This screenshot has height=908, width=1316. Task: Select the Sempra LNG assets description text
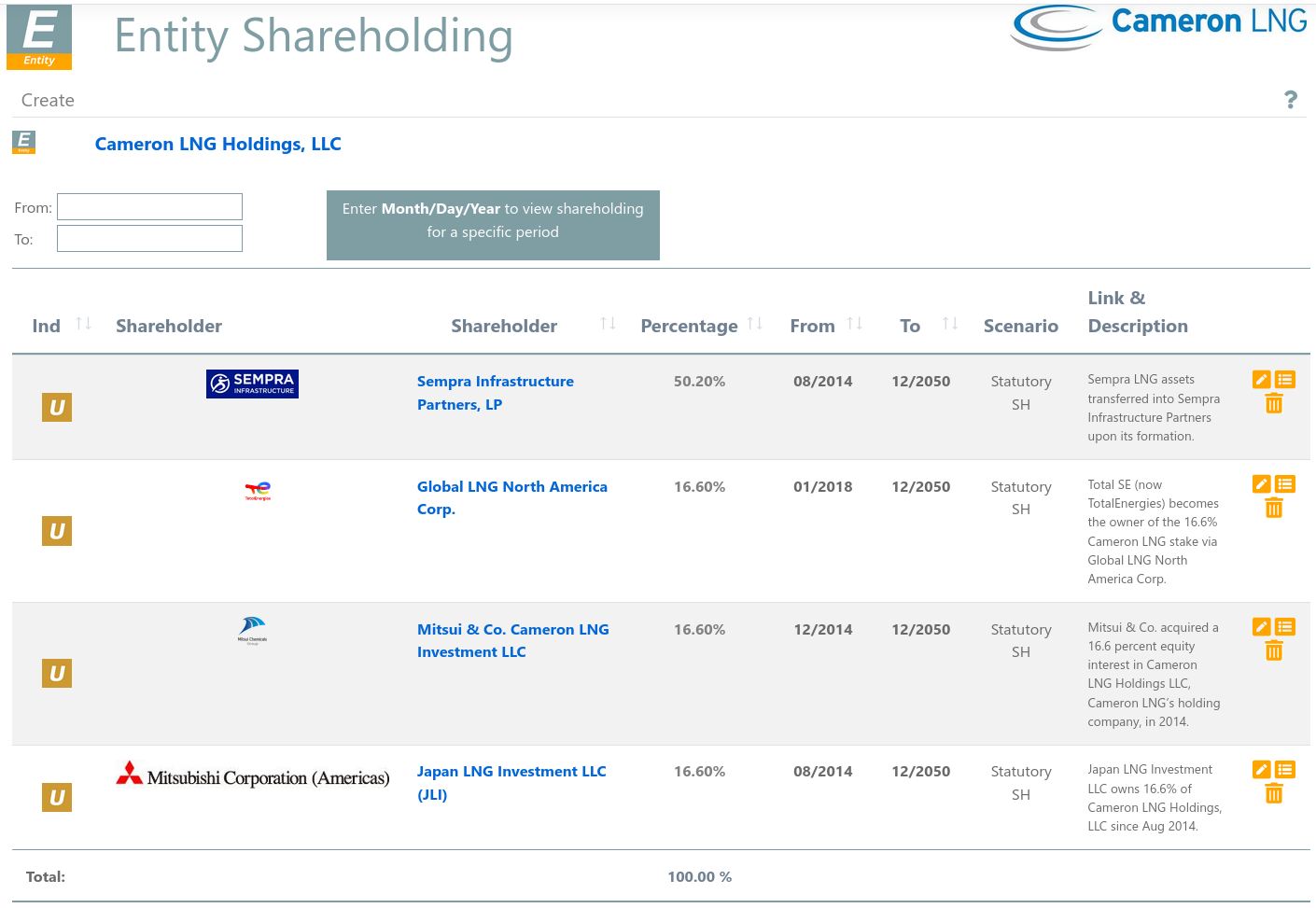coord(1154,408)
